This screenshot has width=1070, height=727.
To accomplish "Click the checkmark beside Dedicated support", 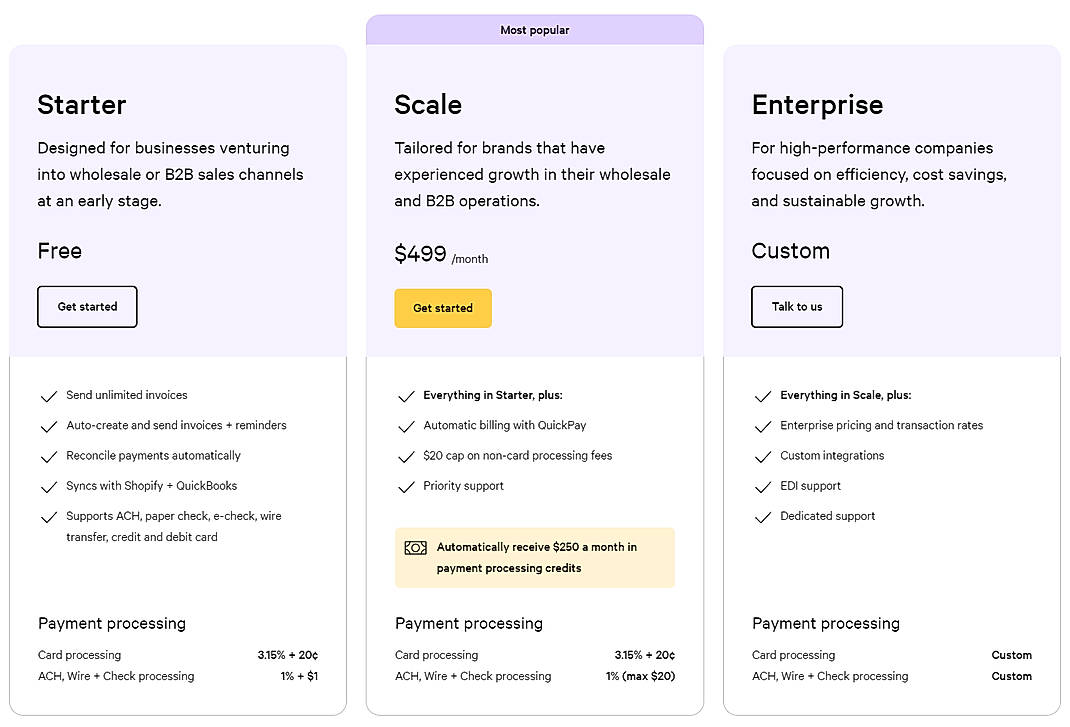I will tap(763, 517).
